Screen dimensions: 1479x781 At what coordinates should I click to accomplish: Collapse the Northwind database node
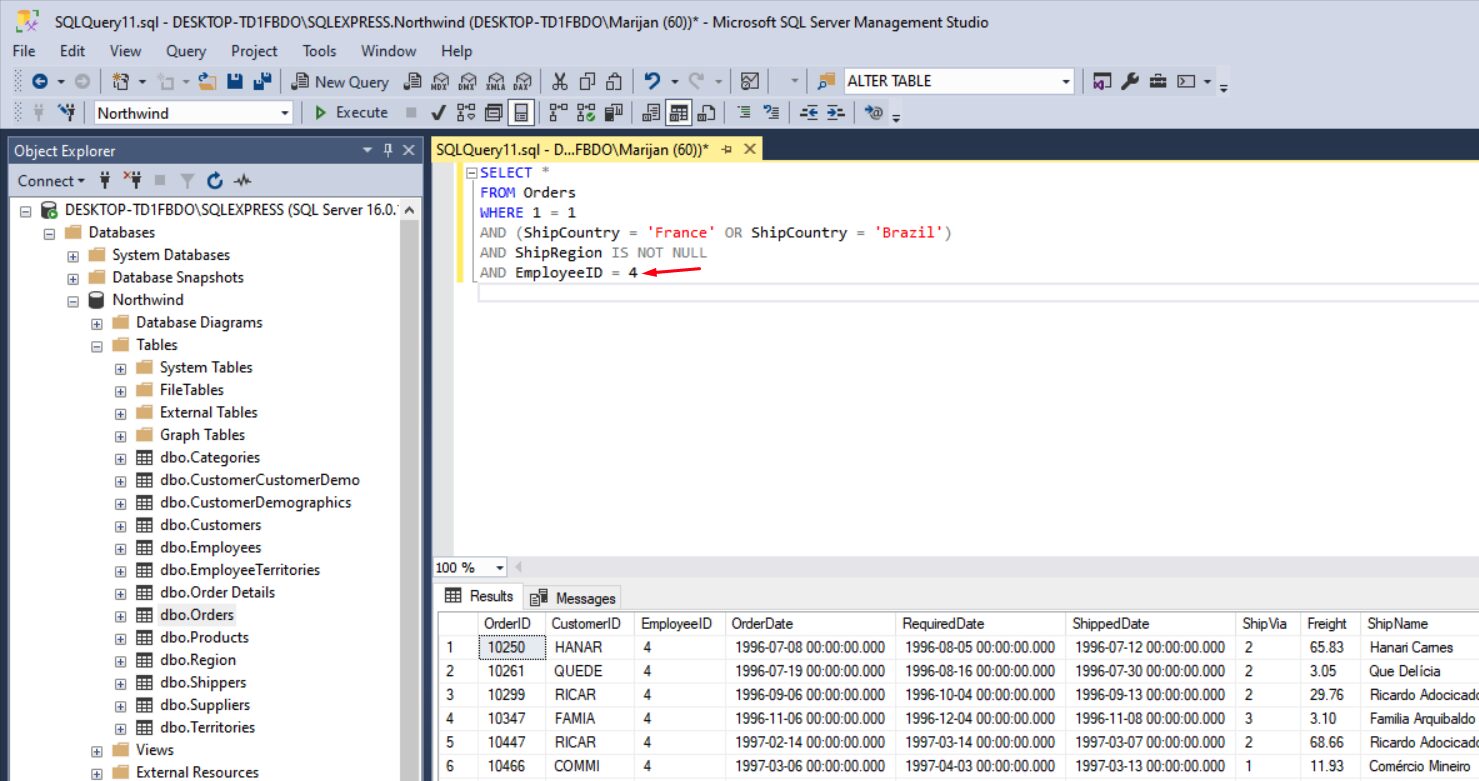(72, 300)
